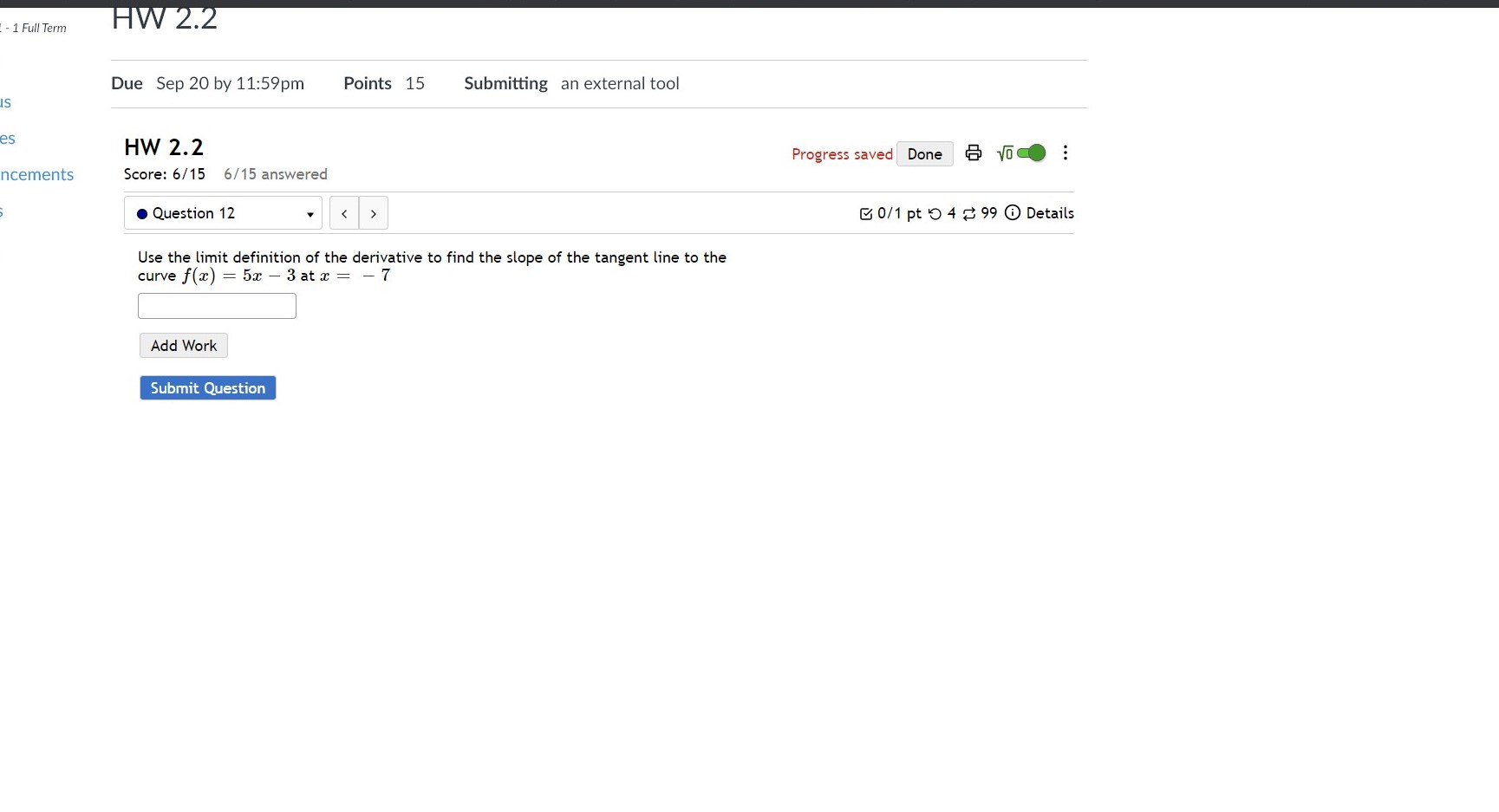Click the answer input field
The height and width of the screenshot is (812, 1499).
[x=217, y=306]
